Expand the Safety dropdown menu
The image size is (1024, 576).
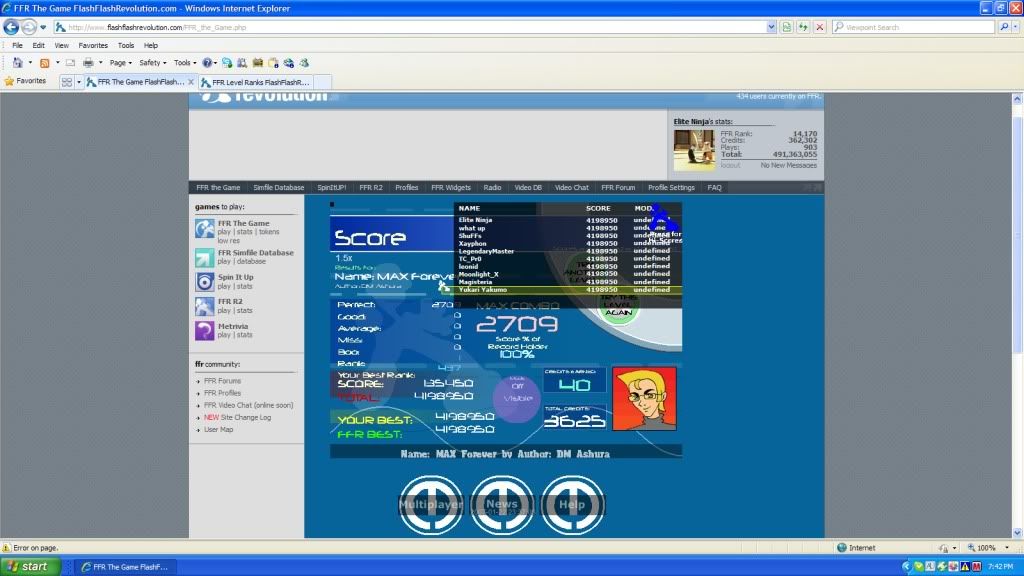[152, 62]
